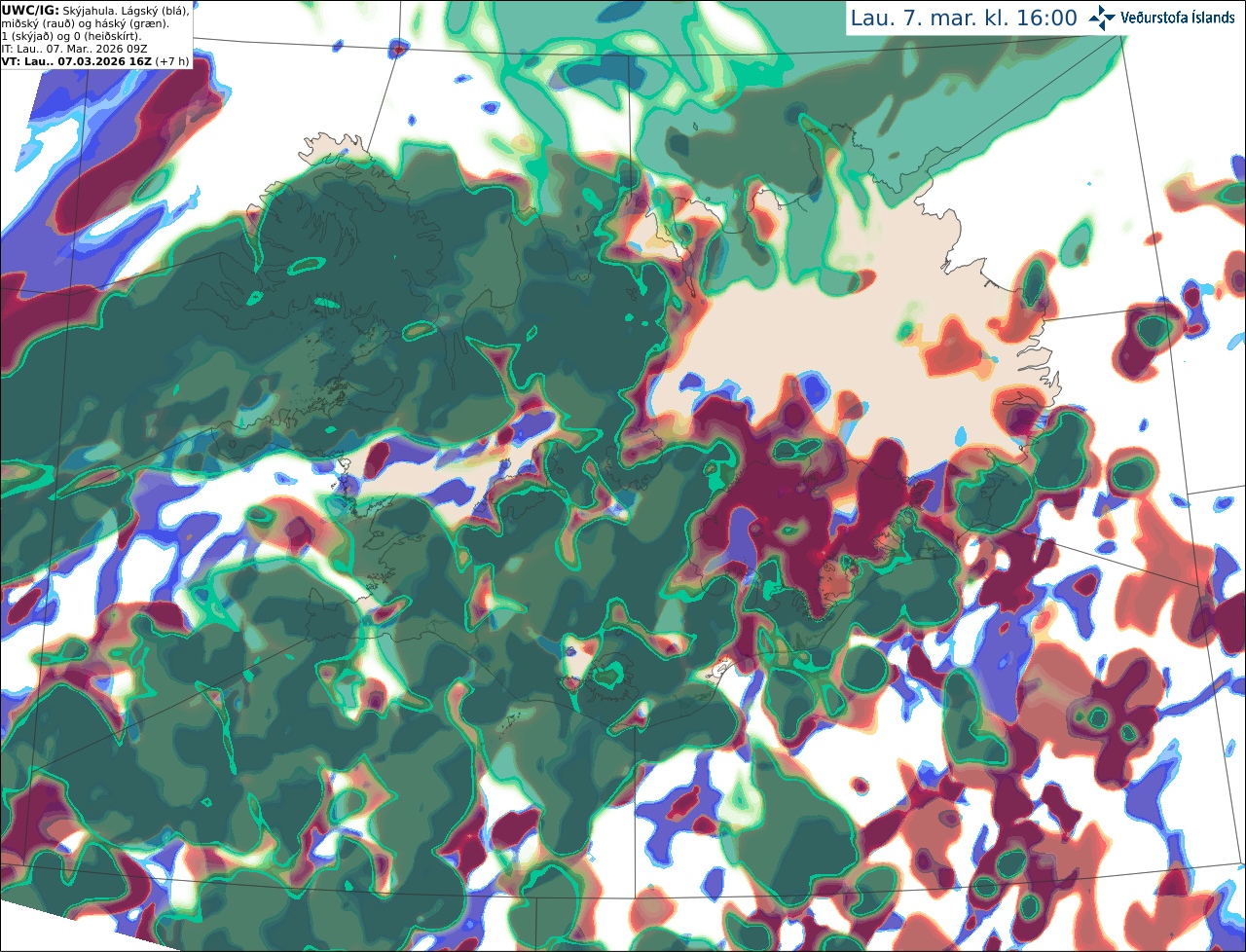
Task: Click the 'Lau. 7. mar. kl. 16:00' date header
Action: (x=964, y=18)
